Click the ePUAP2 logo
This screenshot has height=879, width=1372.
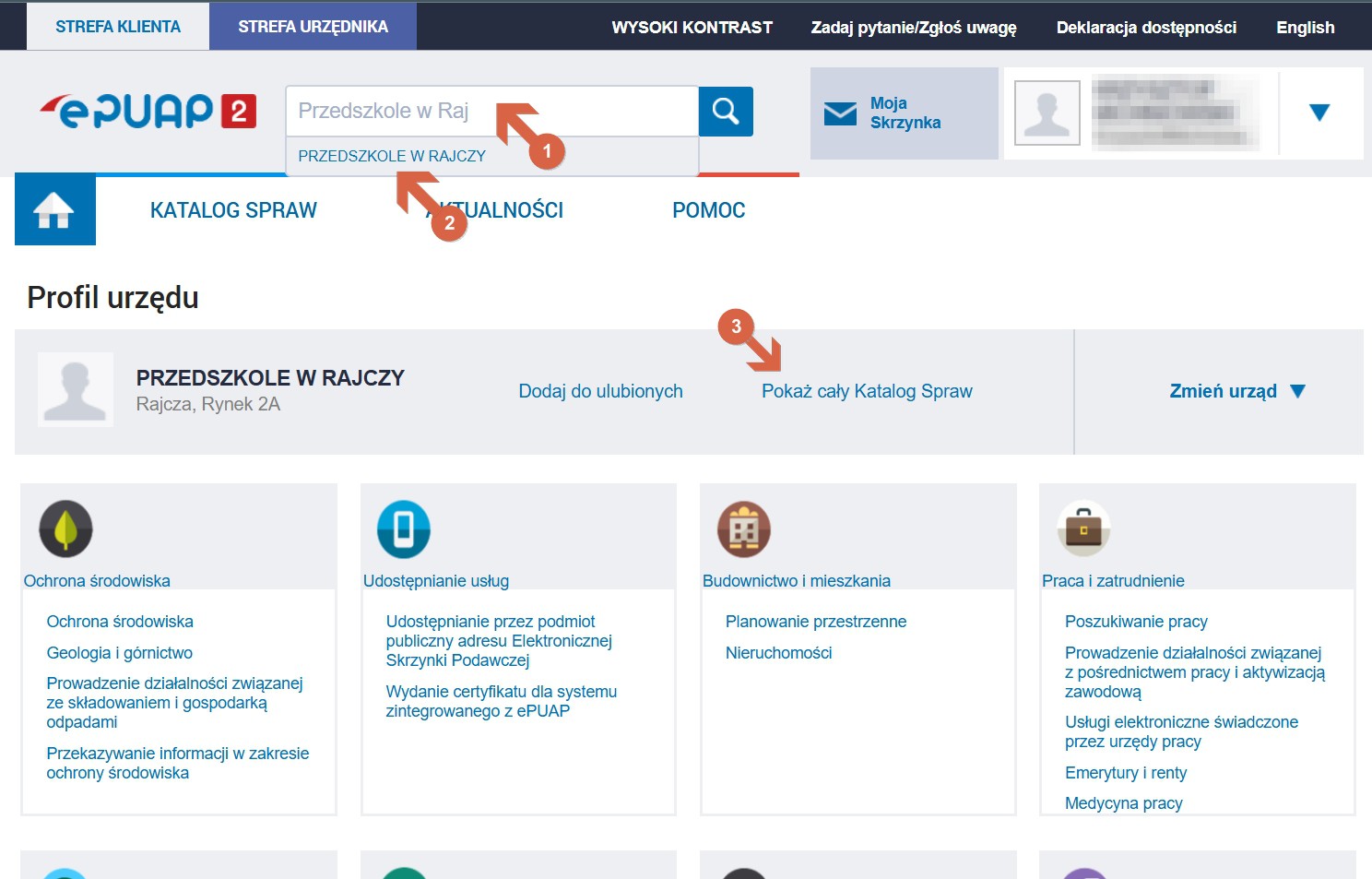click(x=148, y=112)
